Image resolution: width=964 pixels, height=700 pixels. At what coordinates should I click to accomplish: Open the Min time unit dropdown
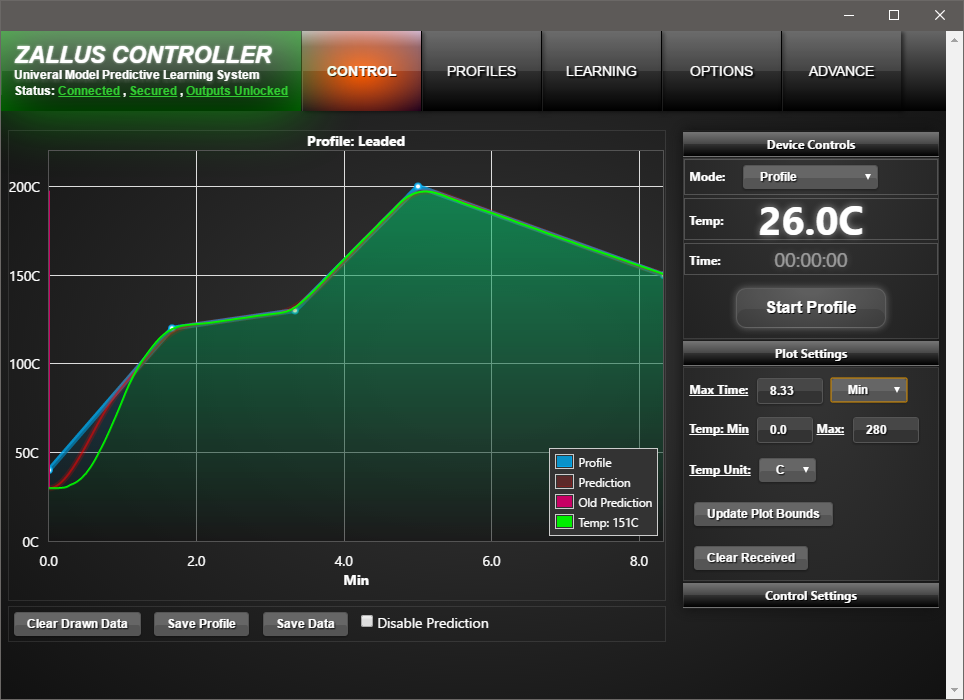click(x=868, y=390)
